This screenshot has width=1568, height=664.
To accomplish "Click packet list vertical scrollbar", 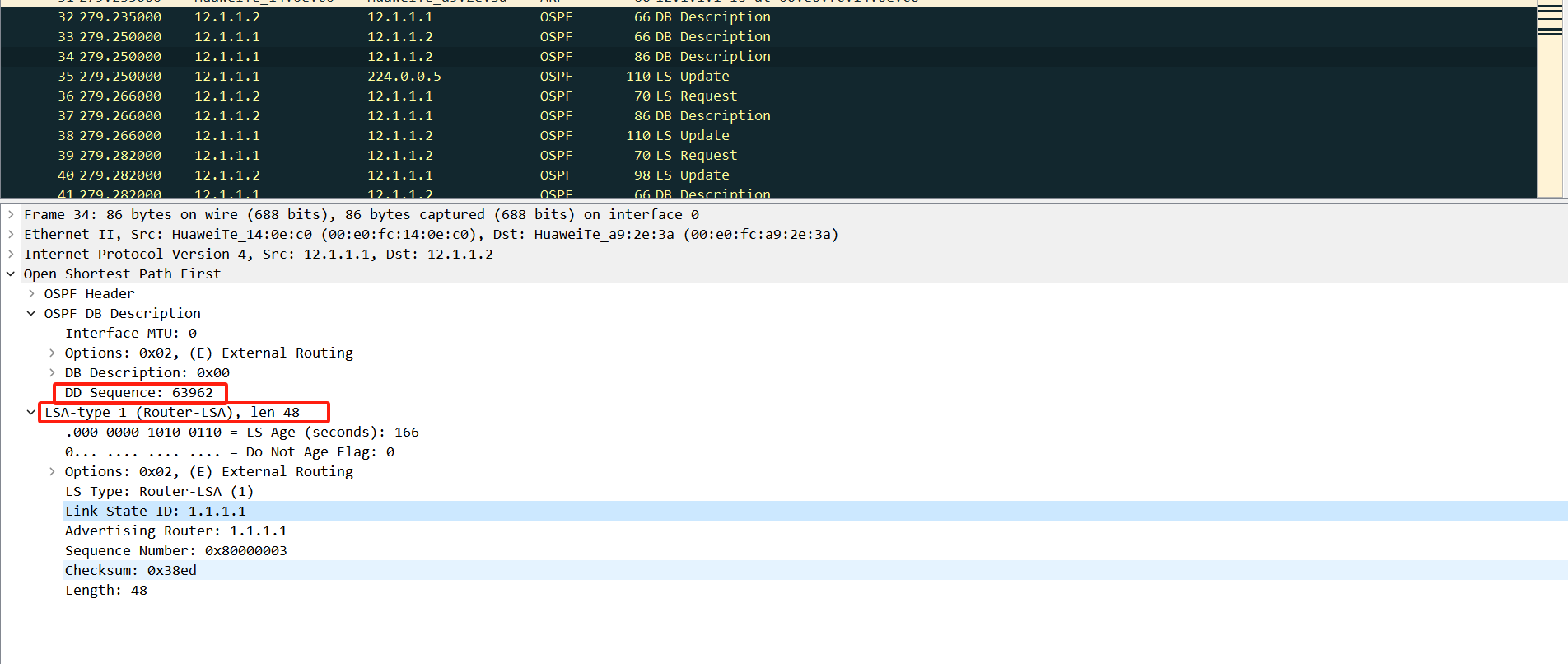I will (1549, 99).
